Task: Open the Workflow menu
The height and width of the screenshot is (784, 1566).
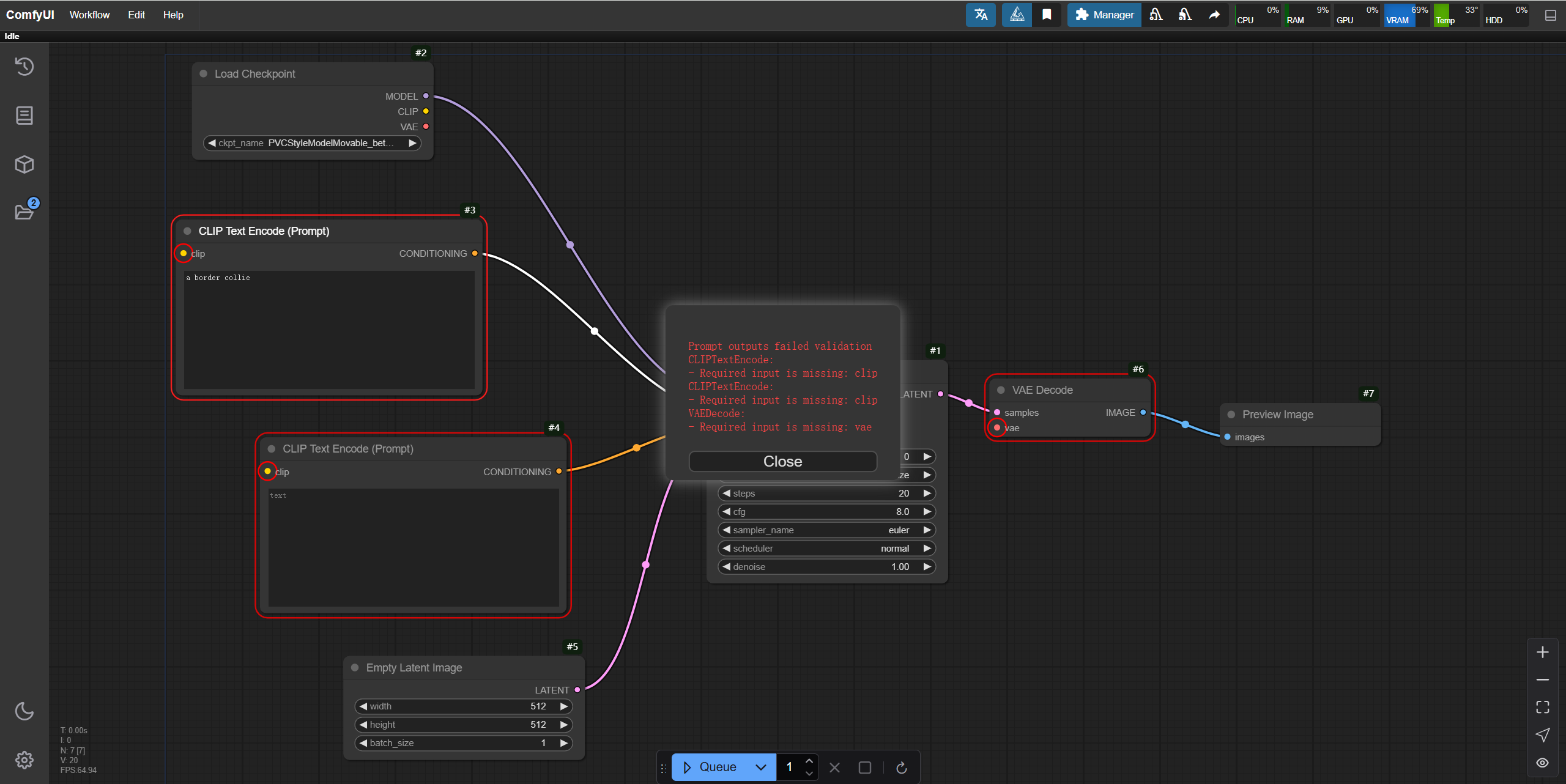Action: coord(89,15)
